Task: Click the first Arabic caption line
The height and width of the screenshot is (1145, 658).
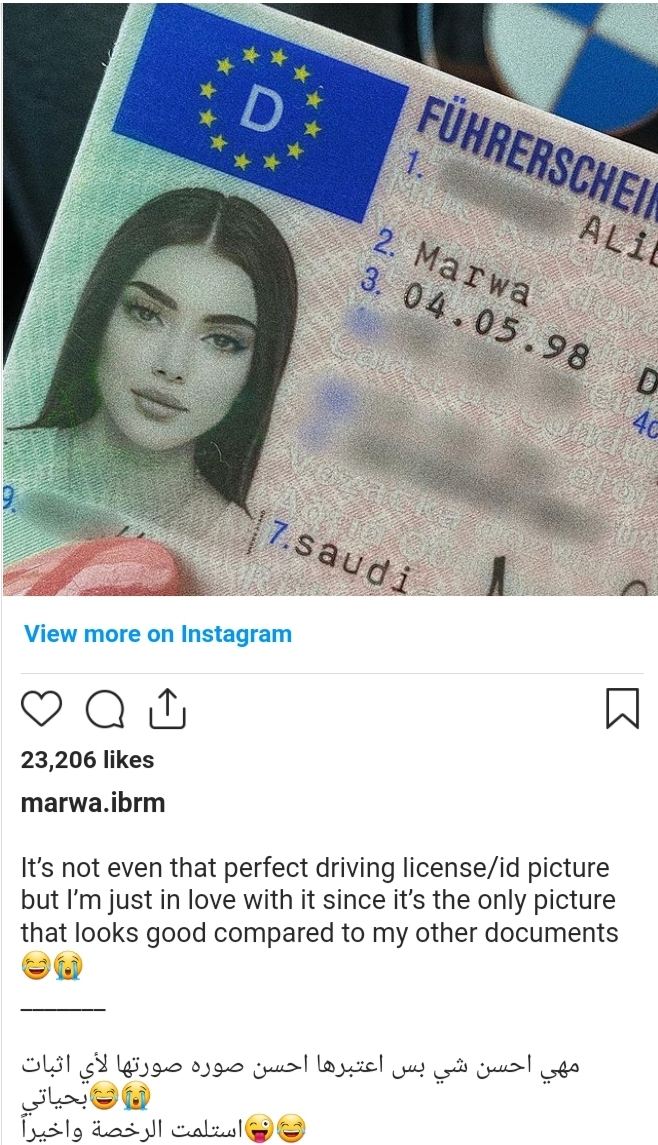Action: coord(299,1066)
